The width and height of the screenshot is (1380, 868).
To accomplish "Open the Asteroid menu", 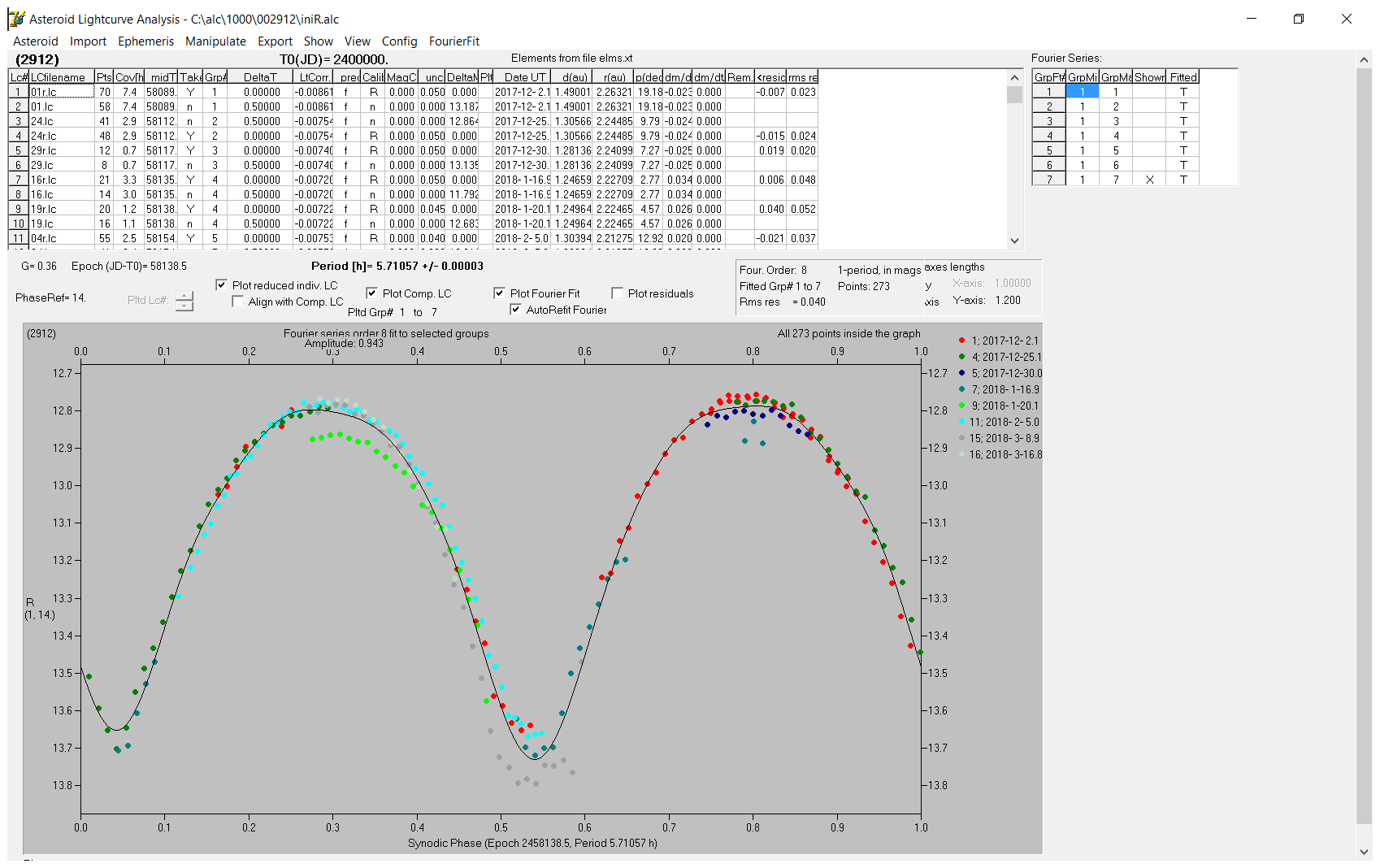I will click(36, 41).
